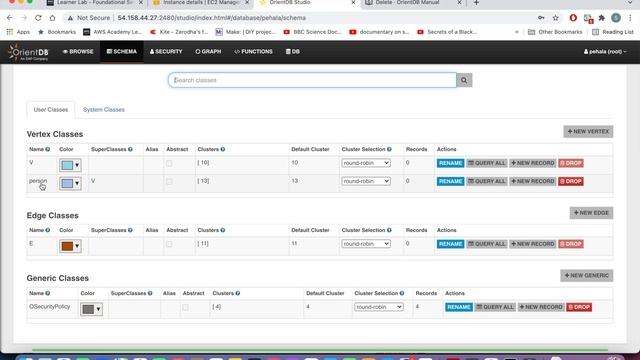
Task: Open the FUNCTIONS menu
Action: (253, 52)
